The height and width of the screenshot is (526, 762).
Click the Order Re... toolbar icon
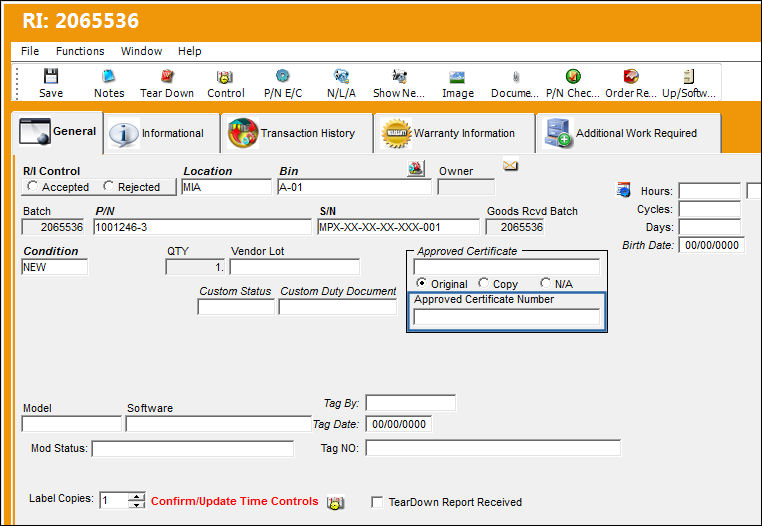coord(631,76)
